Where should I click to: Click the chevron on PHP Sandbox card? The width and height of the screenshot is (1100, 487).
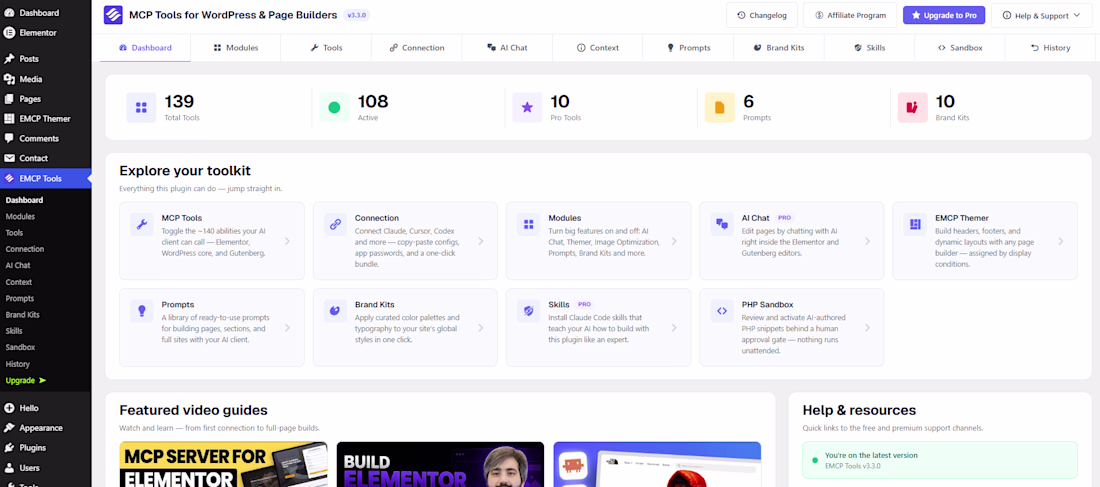(x=867, y=328)
